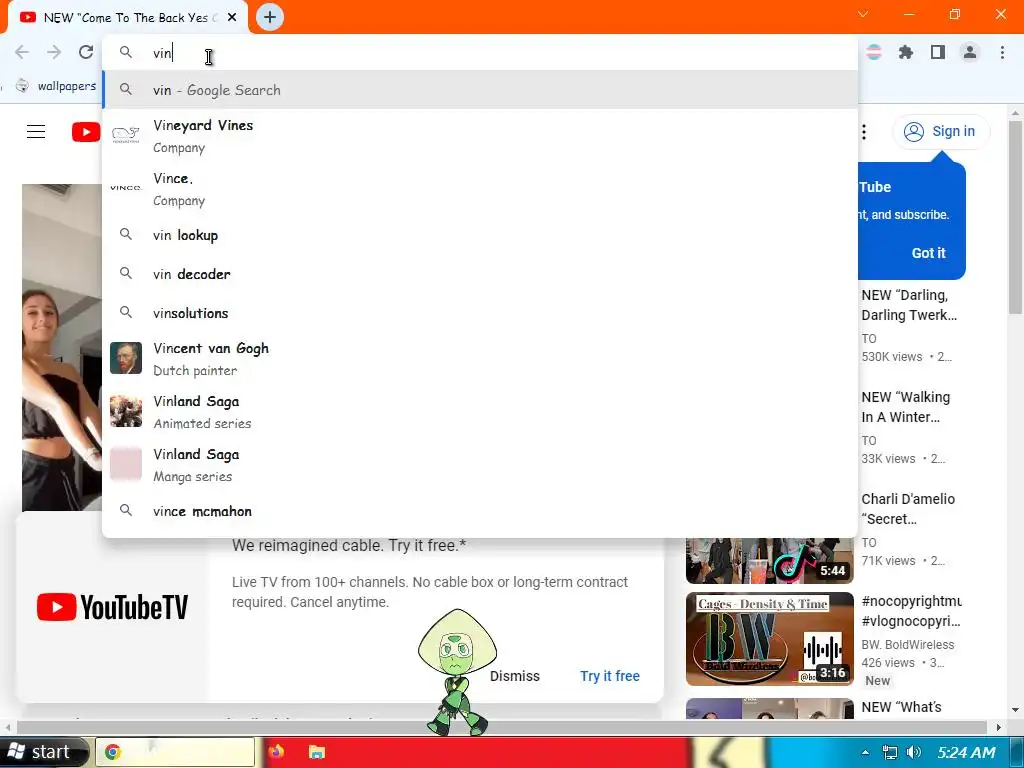
Task: Click the striped extension icon in toolbar
Action: click(874, 52)
